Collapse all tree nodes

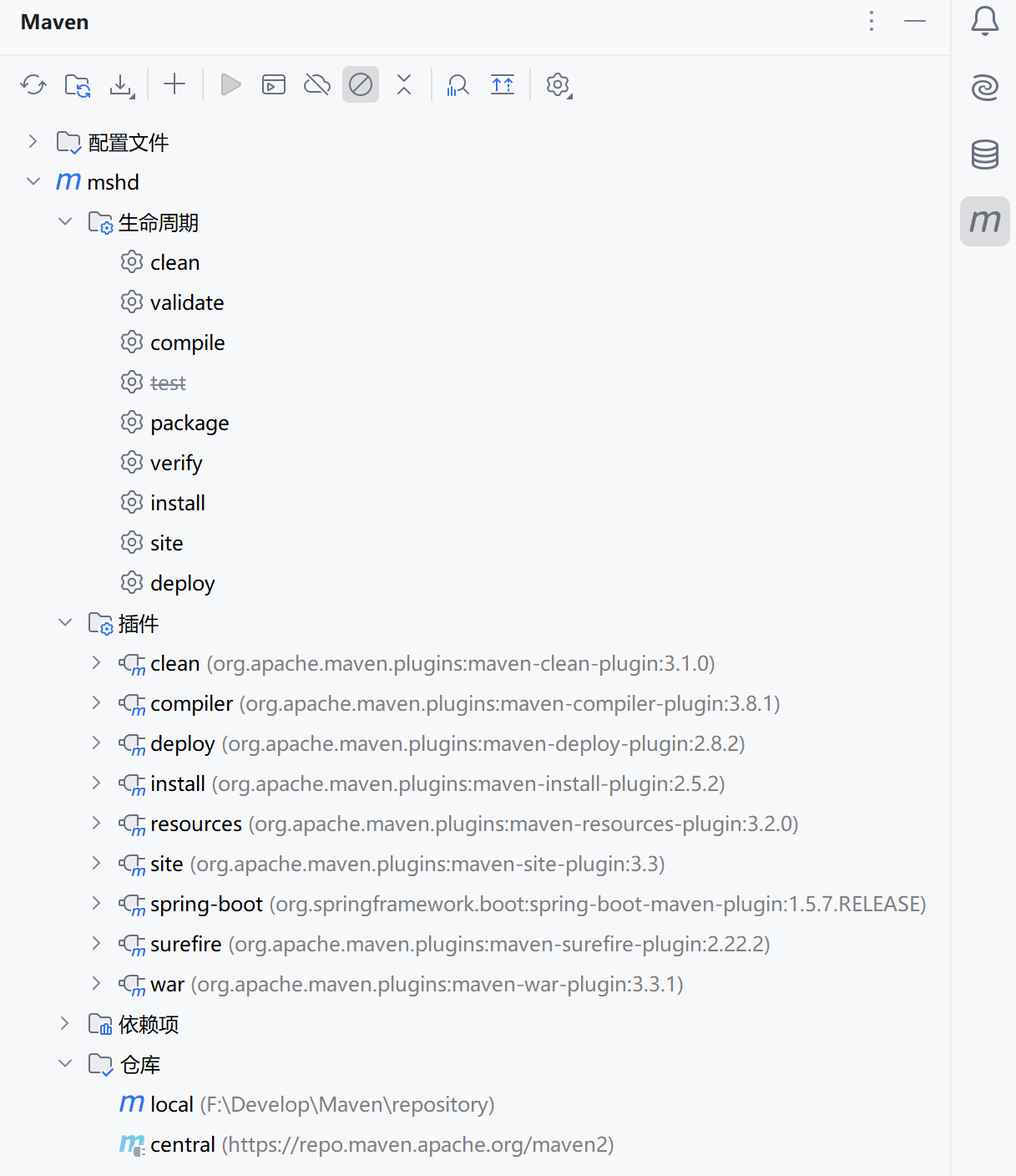[404, 84]
